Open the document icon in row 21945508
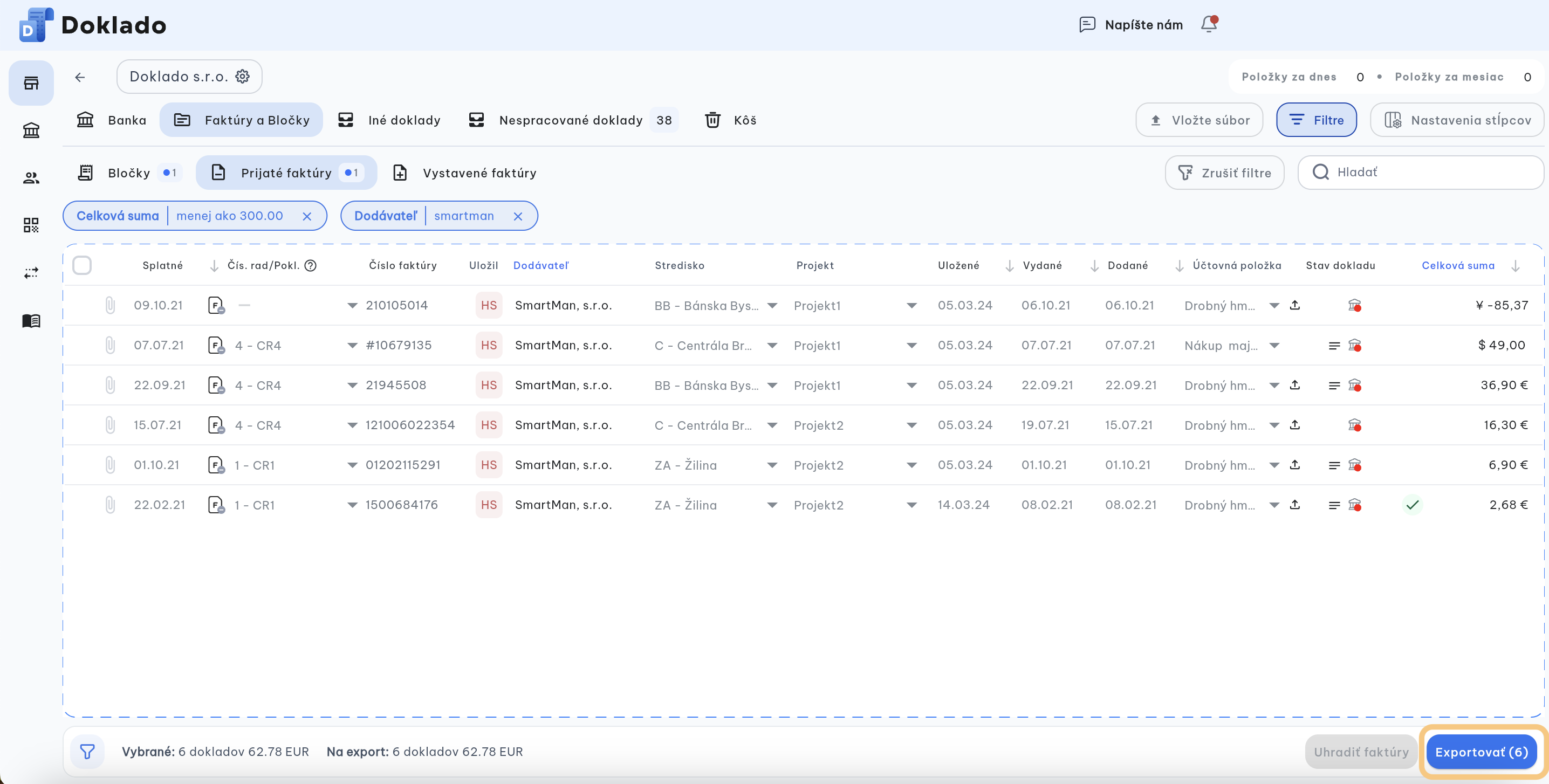1549x784 pixels. point(216,386)
